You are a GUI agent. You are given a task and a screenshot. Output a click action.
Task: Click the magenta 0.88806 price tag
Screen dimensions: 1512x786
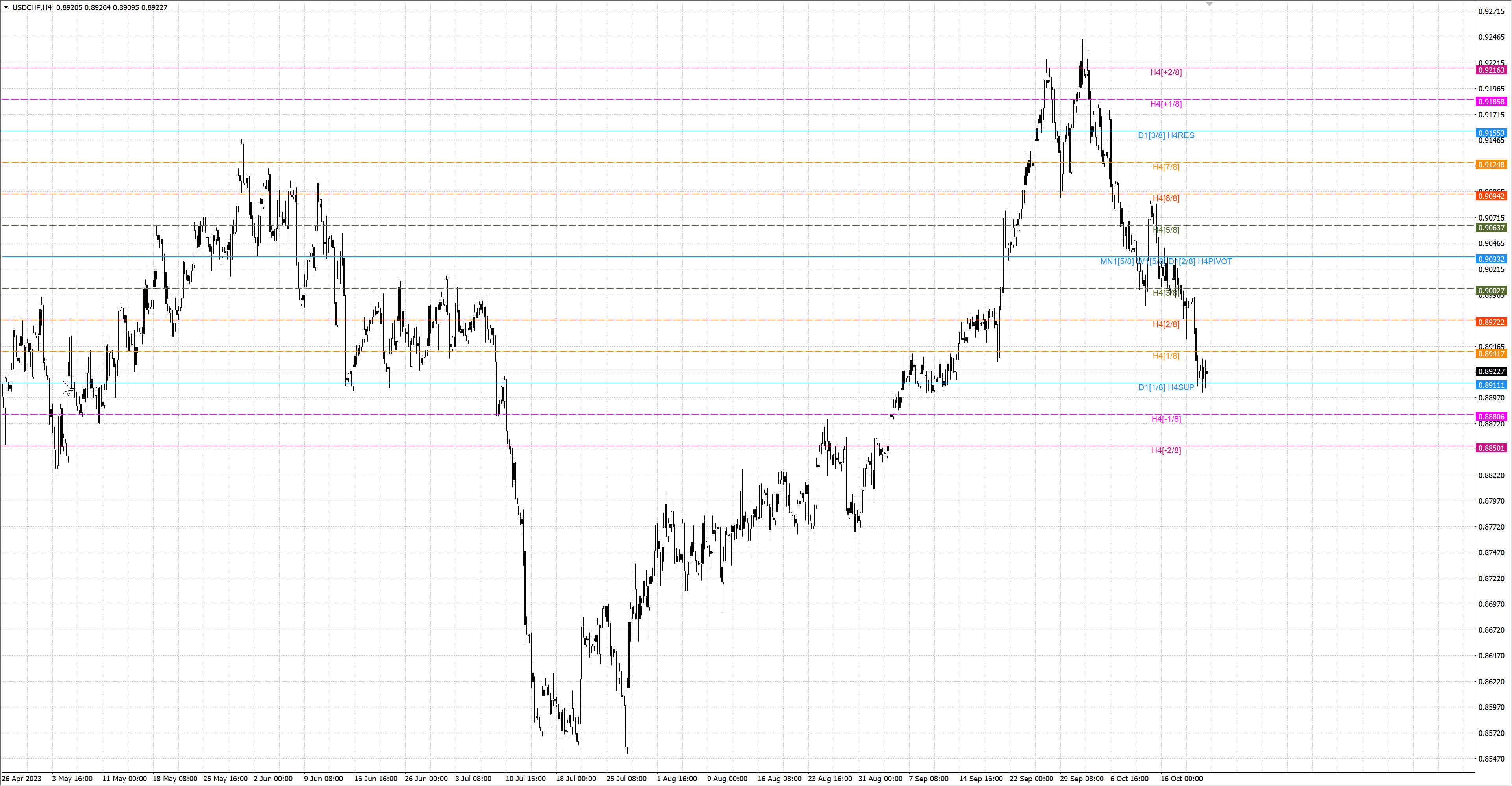point(1491,417)
